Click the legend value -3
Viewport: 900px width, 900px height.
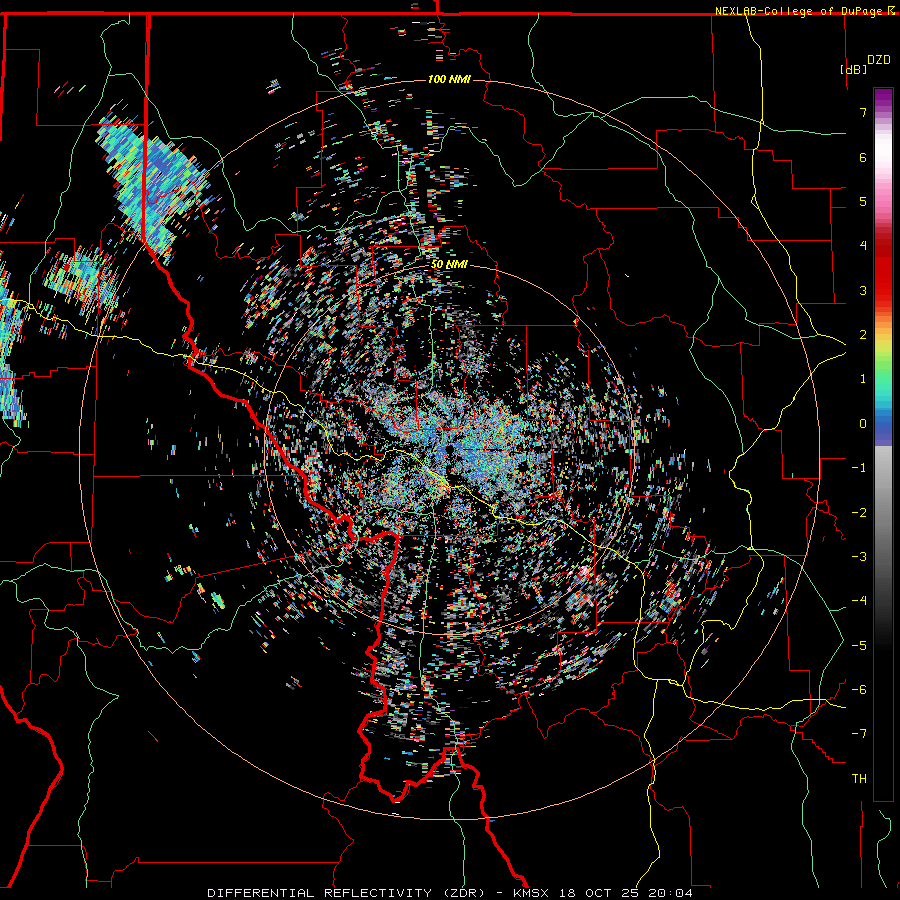point(859,557)
